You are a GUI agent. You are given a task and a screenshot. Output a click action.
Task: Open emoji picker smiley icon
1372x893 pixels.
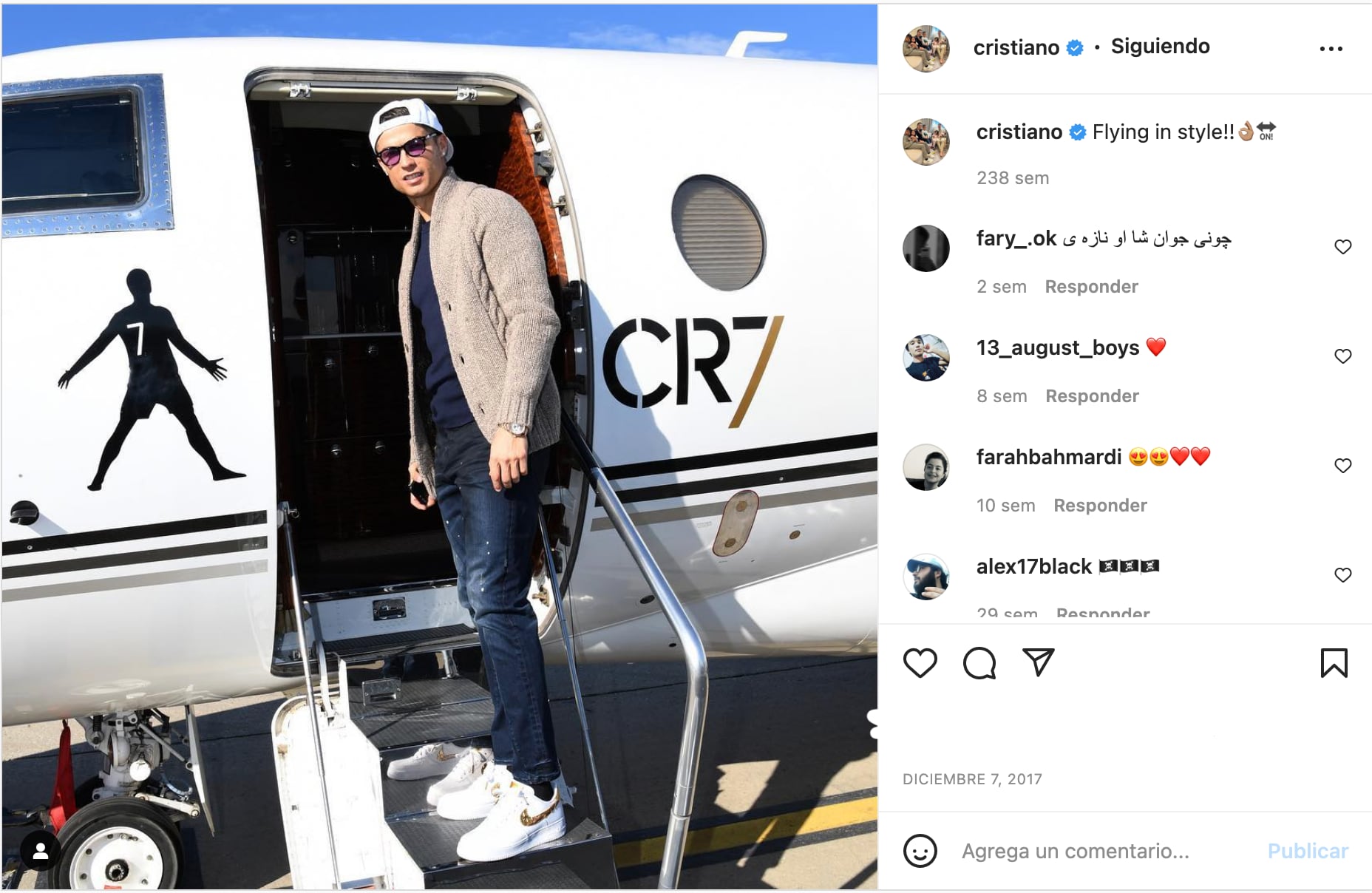[920, 851]
